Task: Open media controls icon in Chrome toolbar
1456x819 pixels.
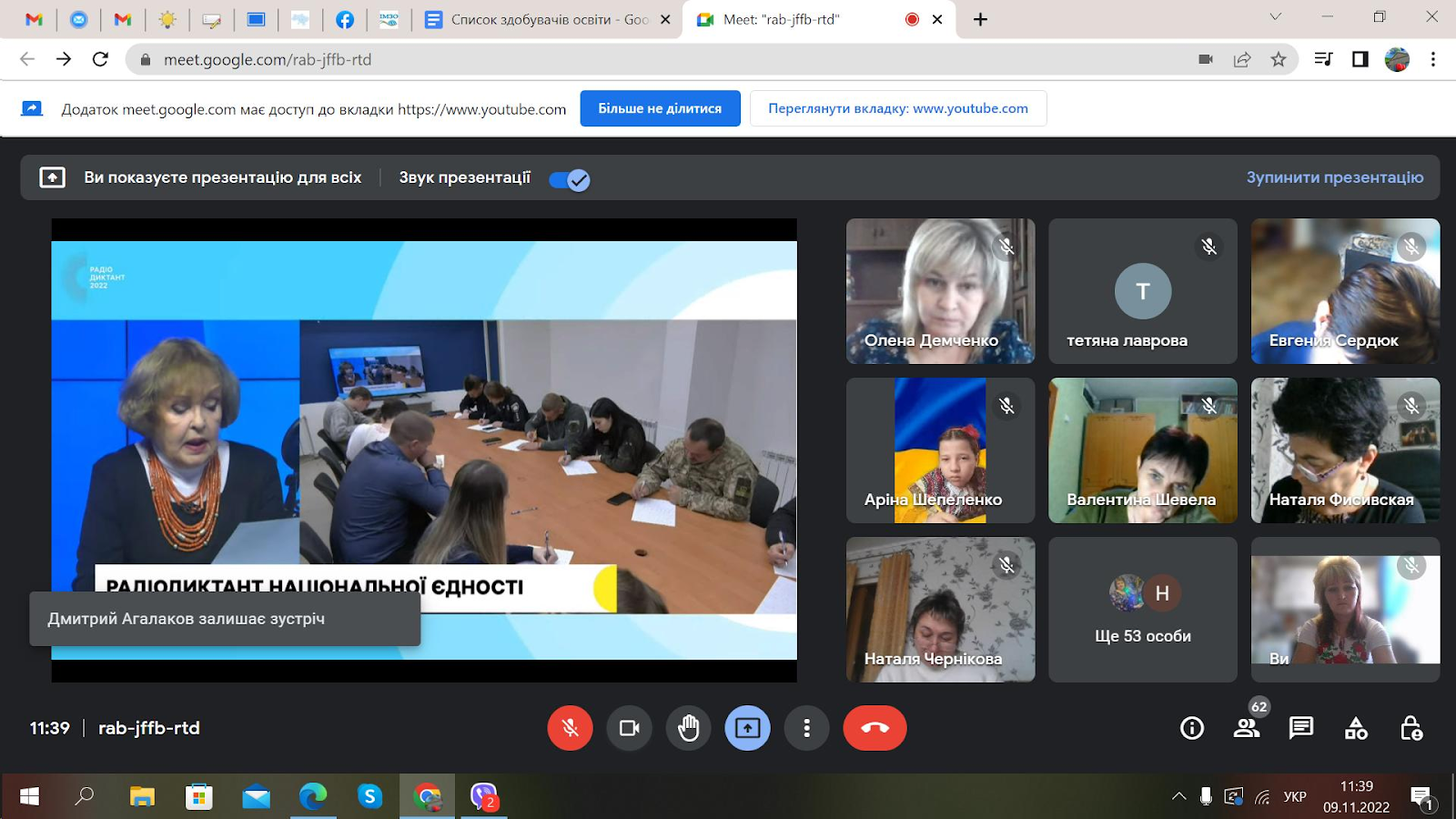Action: [x=1323, y=59]
